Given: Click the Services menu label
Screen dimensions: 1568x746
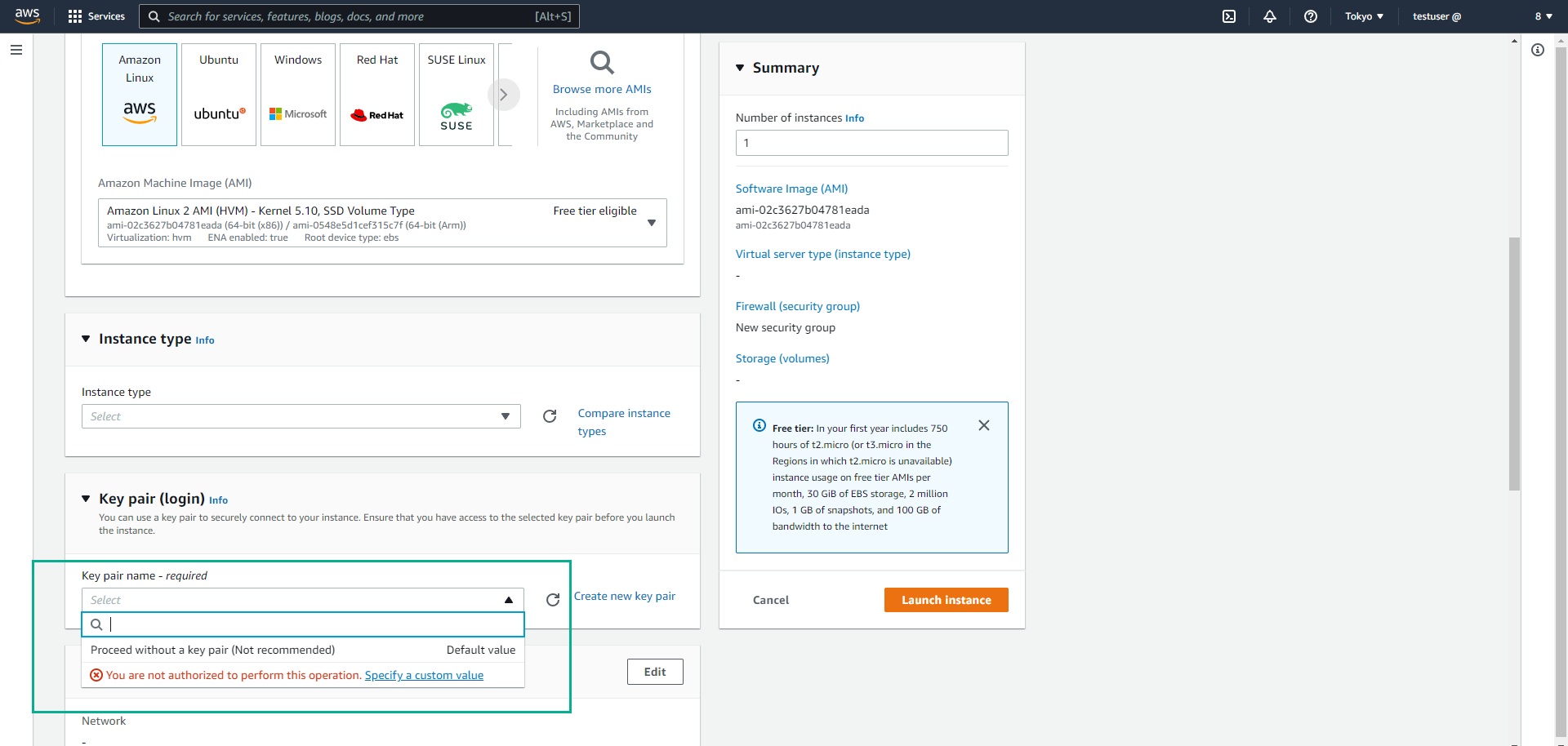Looking at the screenshot, I should (106, 16).
